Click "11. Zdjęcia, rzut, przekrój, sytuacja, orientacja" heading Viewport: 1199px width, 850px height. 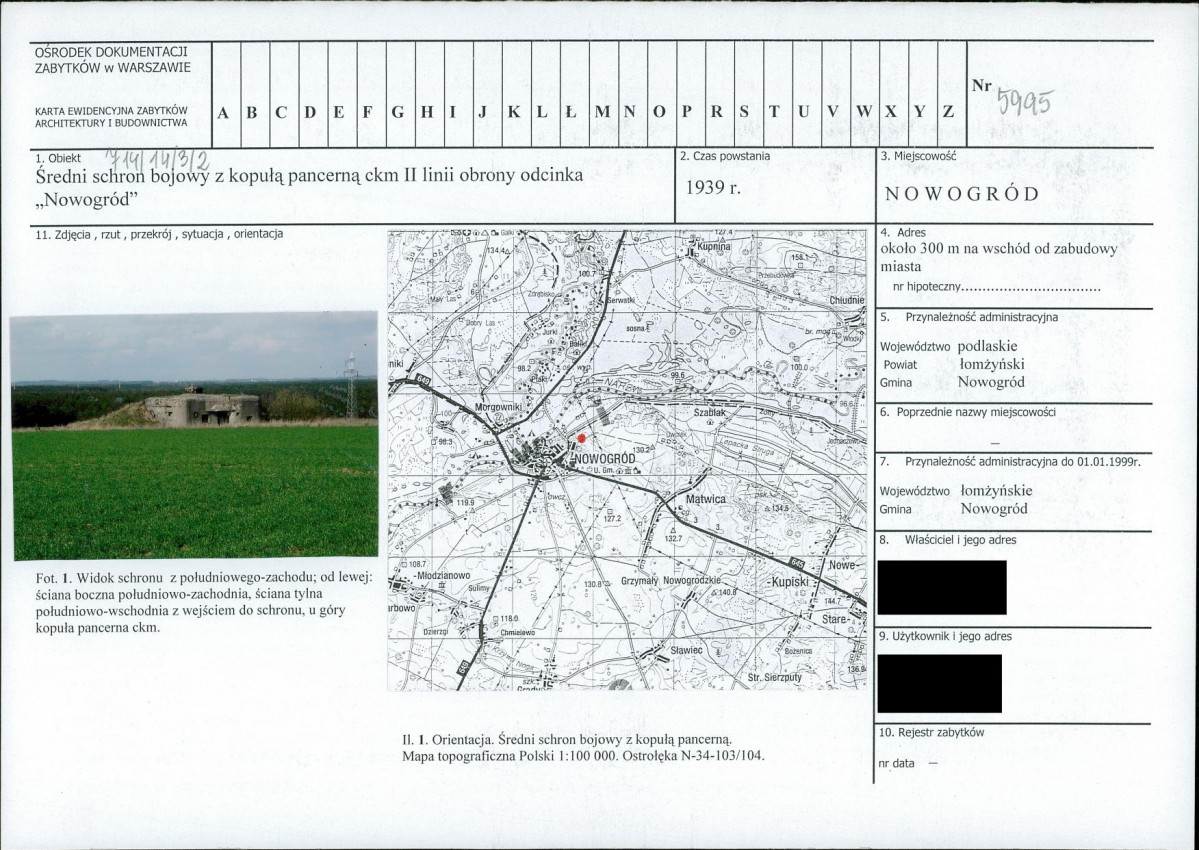pyautogui.click(x=159, y=234)
